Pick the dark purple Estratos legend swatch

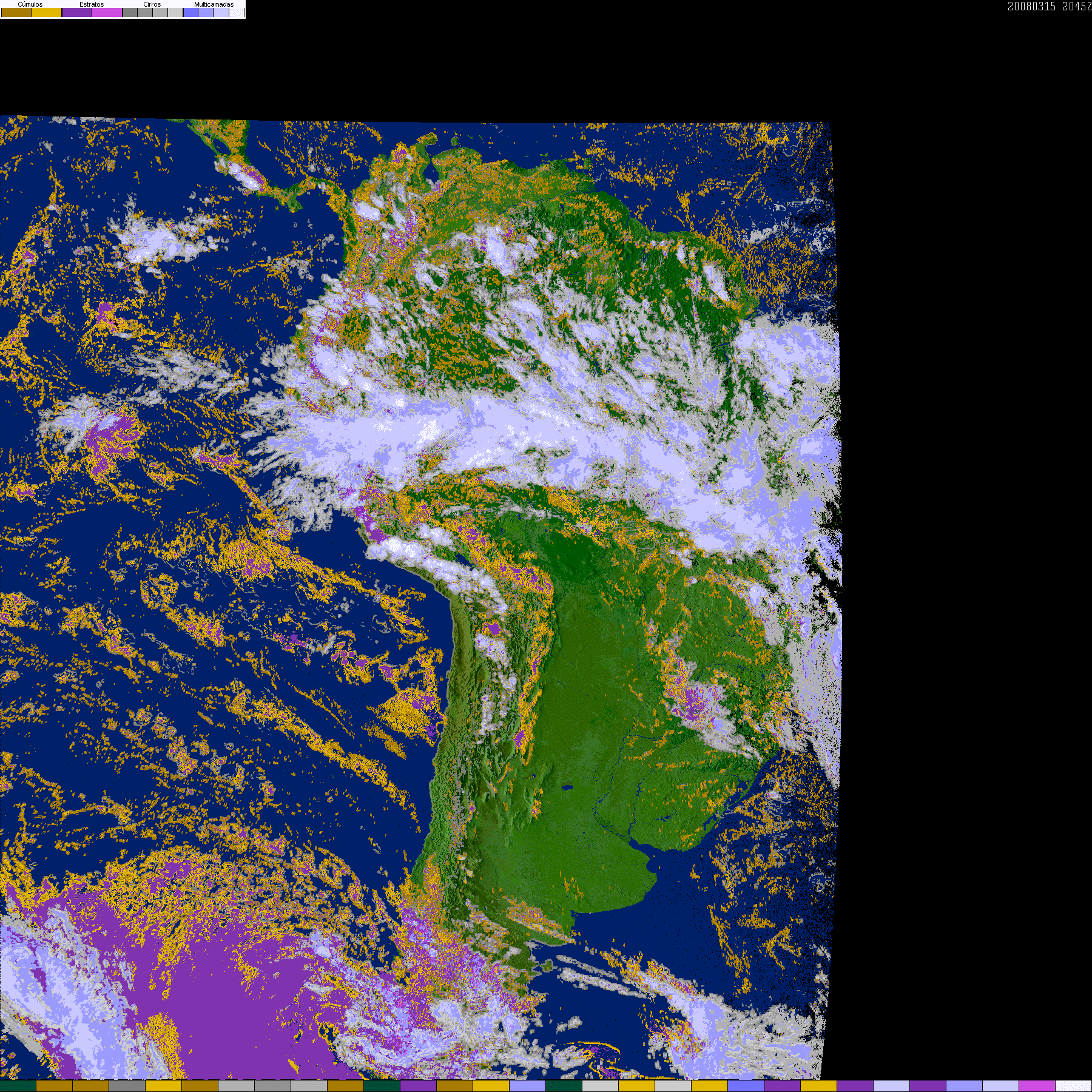pyautogui.click(x=77, y=12)
